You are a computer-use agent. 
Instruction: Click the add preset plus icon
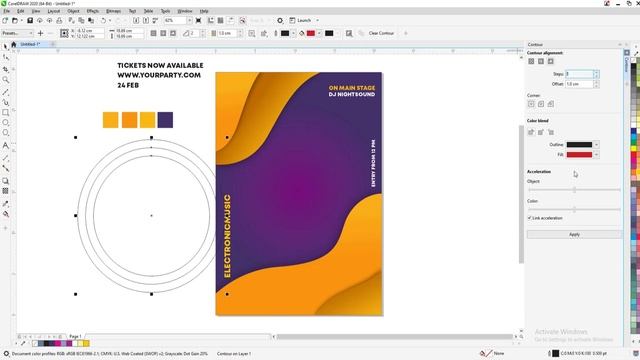[40, 33]
